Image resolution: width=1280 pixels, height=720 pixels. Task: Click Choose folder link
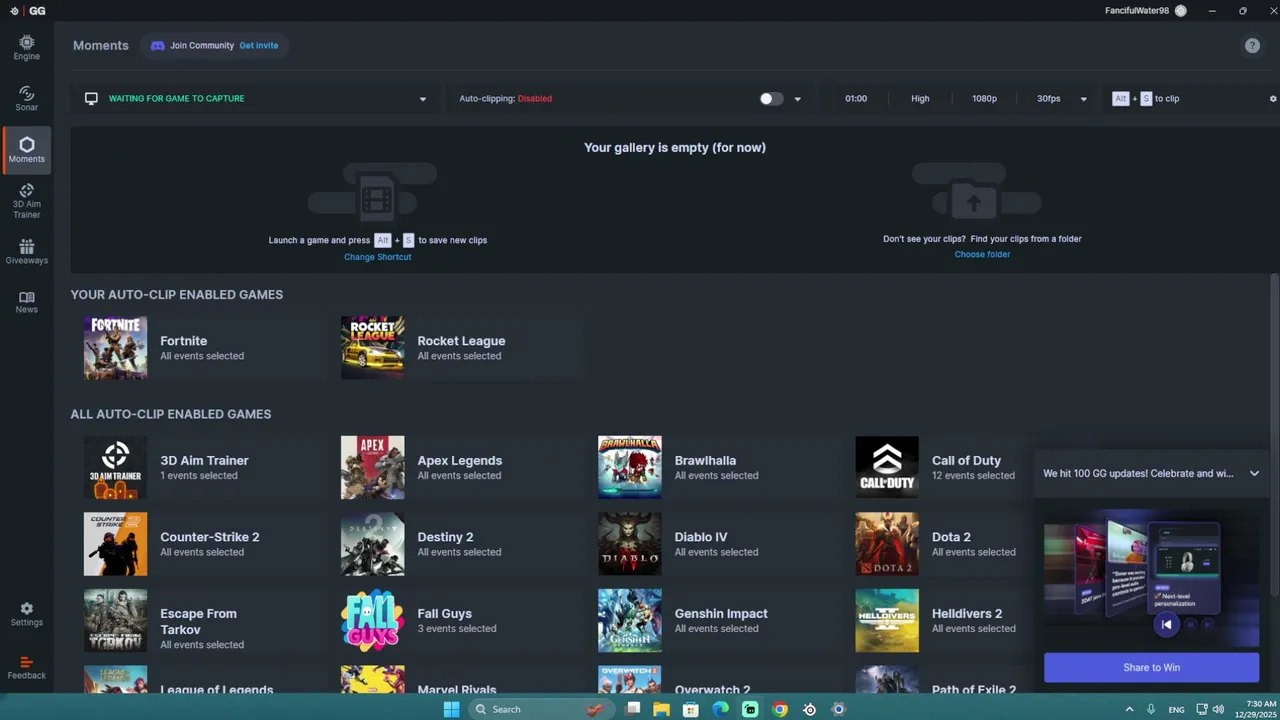(x=982, y=254)
